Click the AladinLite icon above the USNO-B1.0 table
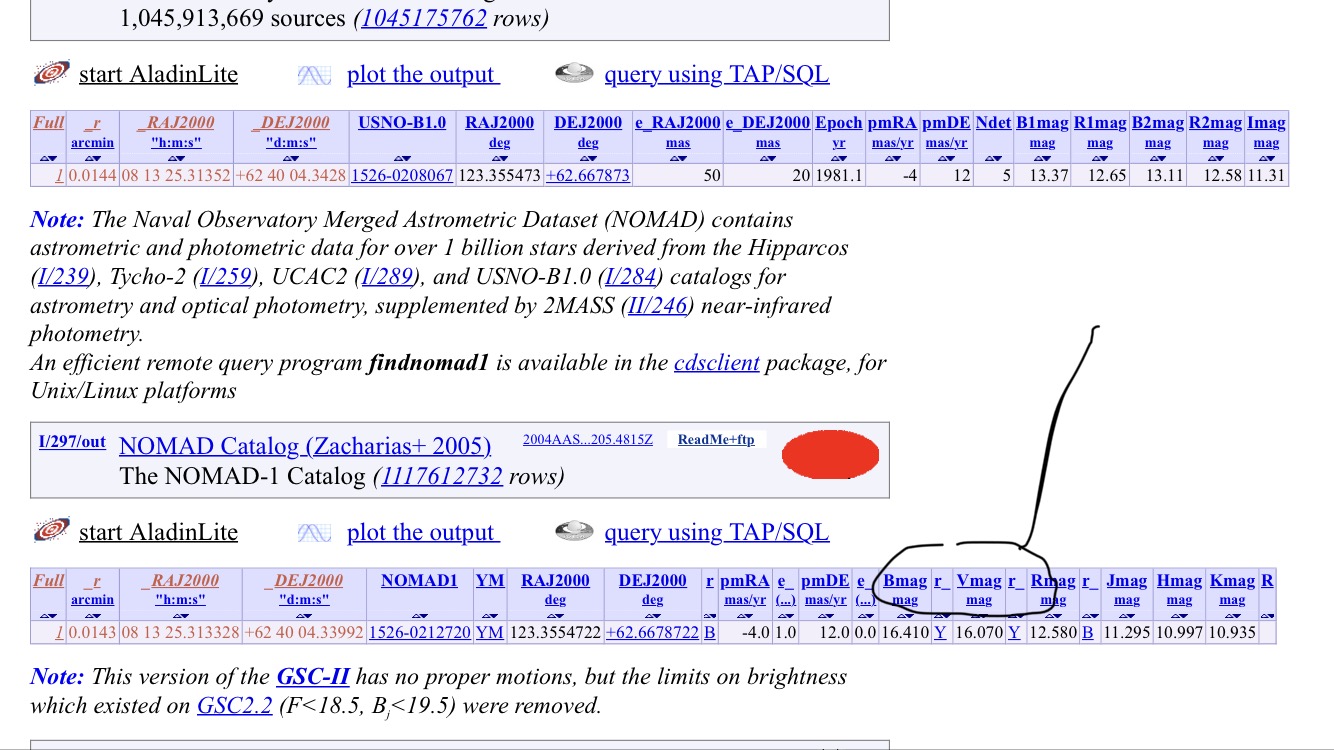 (x=50, y=74)
